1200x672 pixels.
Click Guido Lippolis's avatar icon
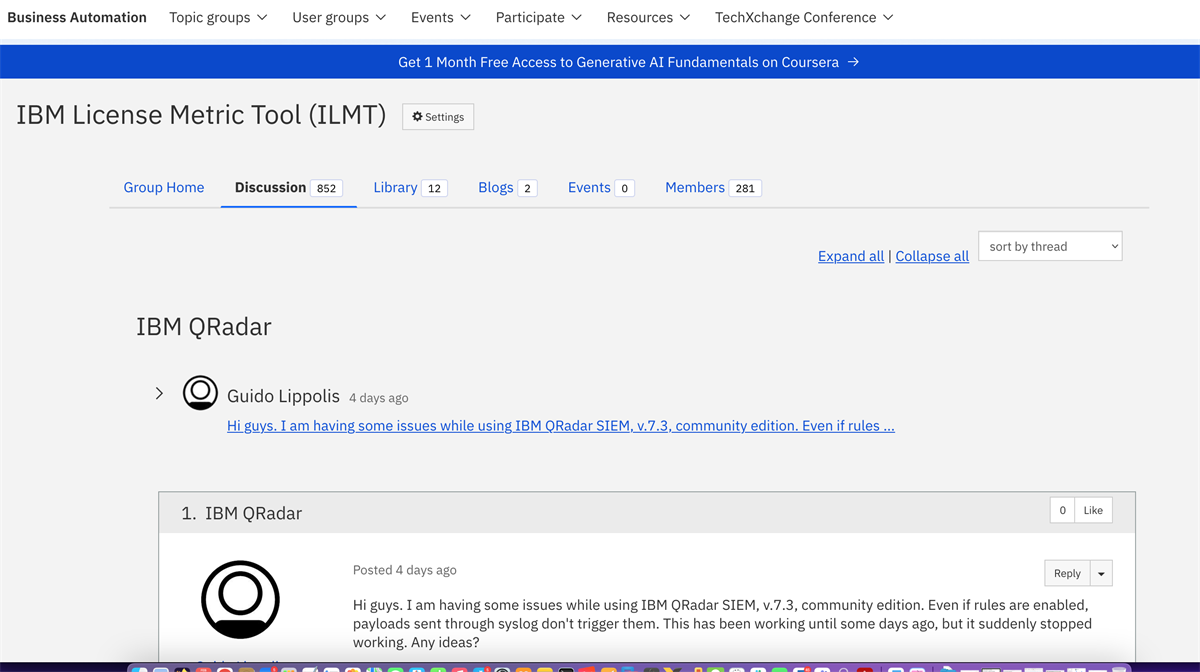200,393
